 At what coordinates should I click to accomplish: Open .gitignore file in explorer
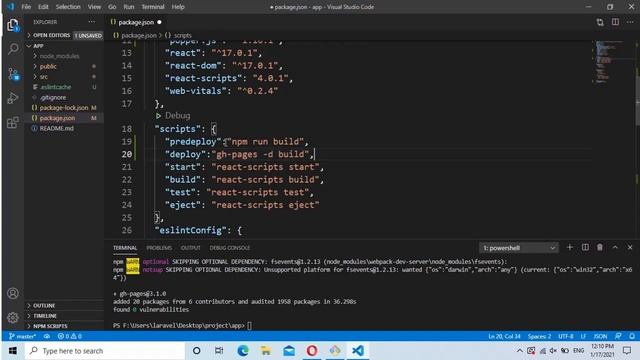[64, 97]
